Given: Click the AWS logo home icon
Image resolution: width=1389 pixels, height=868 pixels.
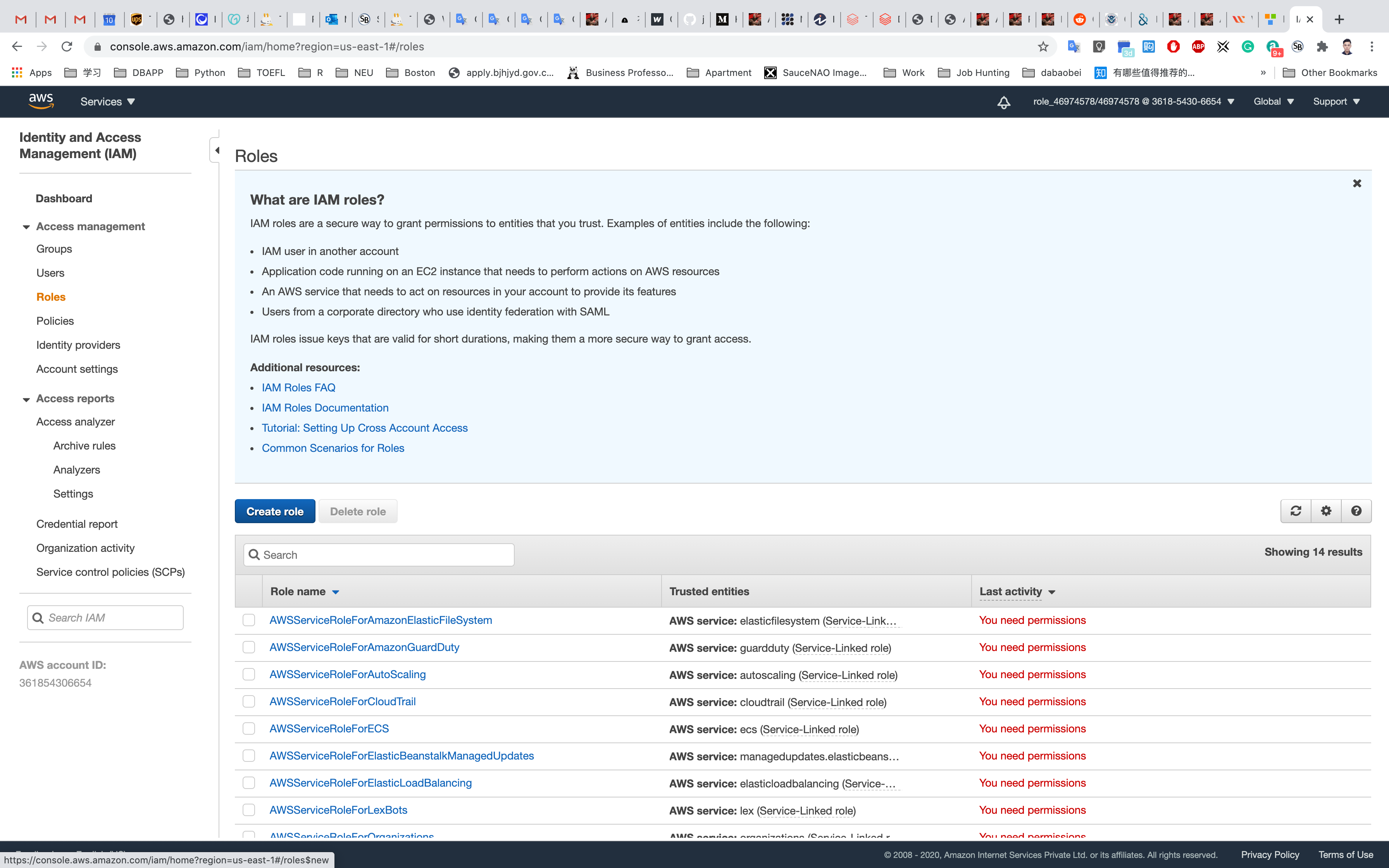Looking at the screenshot, I should [41, 101].
